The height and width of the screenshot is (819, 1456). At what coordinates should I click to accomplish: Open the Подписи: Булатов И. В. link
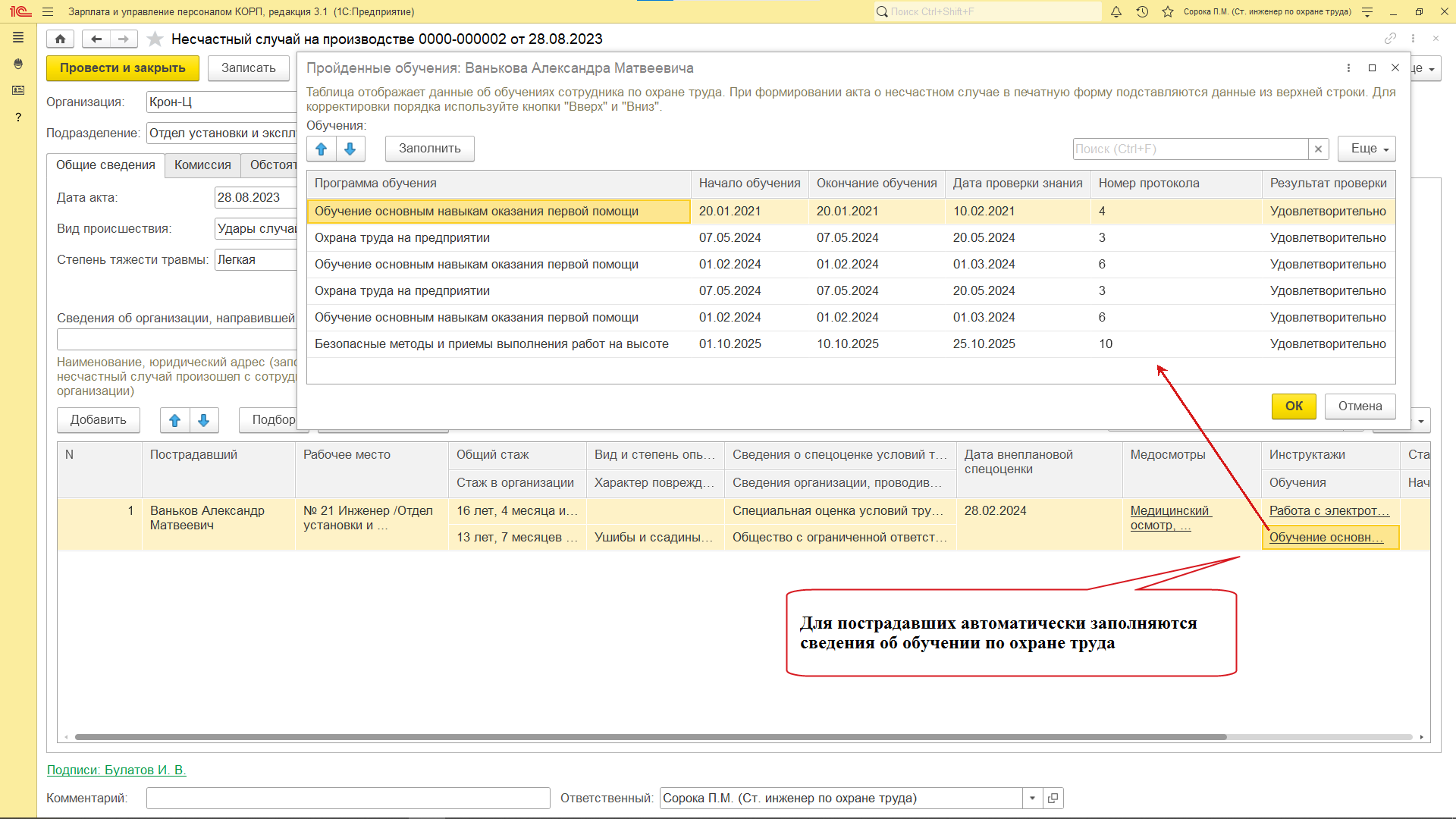(116, 770)
